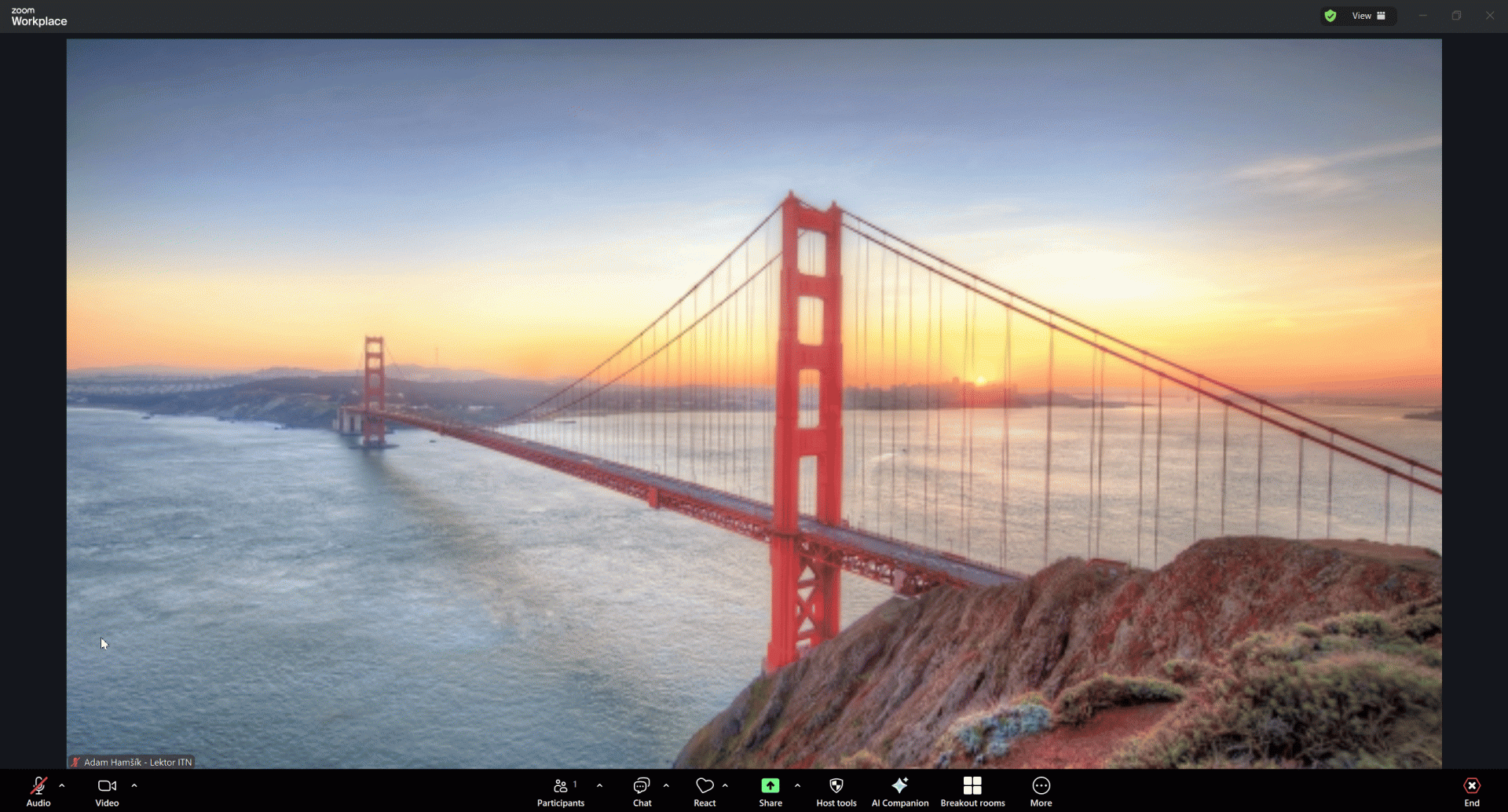Open the Share options caret
Image resolution: width=1508 pixels, height=812 pixels.
[x=797, y=785]
